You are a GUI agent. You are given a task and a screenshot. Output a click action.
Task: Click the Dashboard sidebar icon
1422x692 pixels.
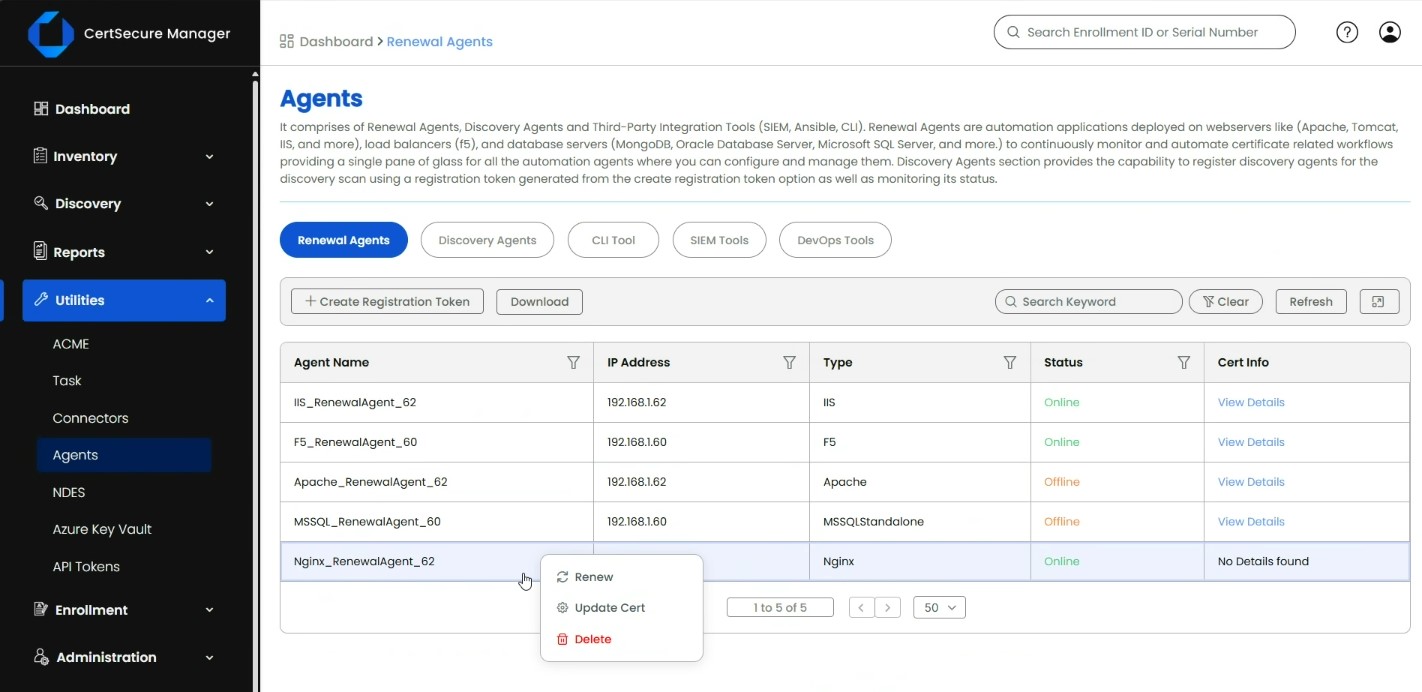[41, 108]
